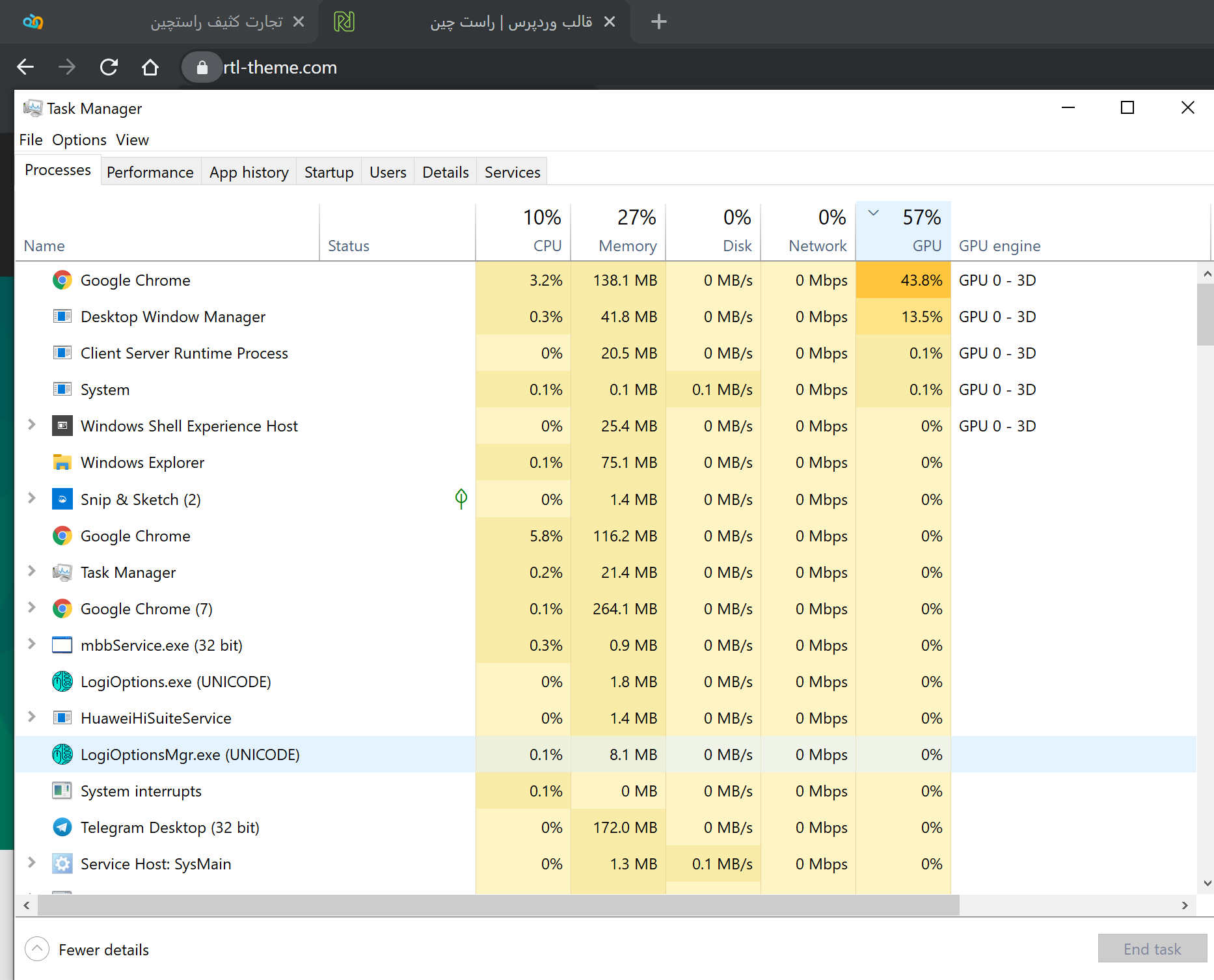1214x980 pixels.
Task: Open the Options menu
Action: click(79, 140)
